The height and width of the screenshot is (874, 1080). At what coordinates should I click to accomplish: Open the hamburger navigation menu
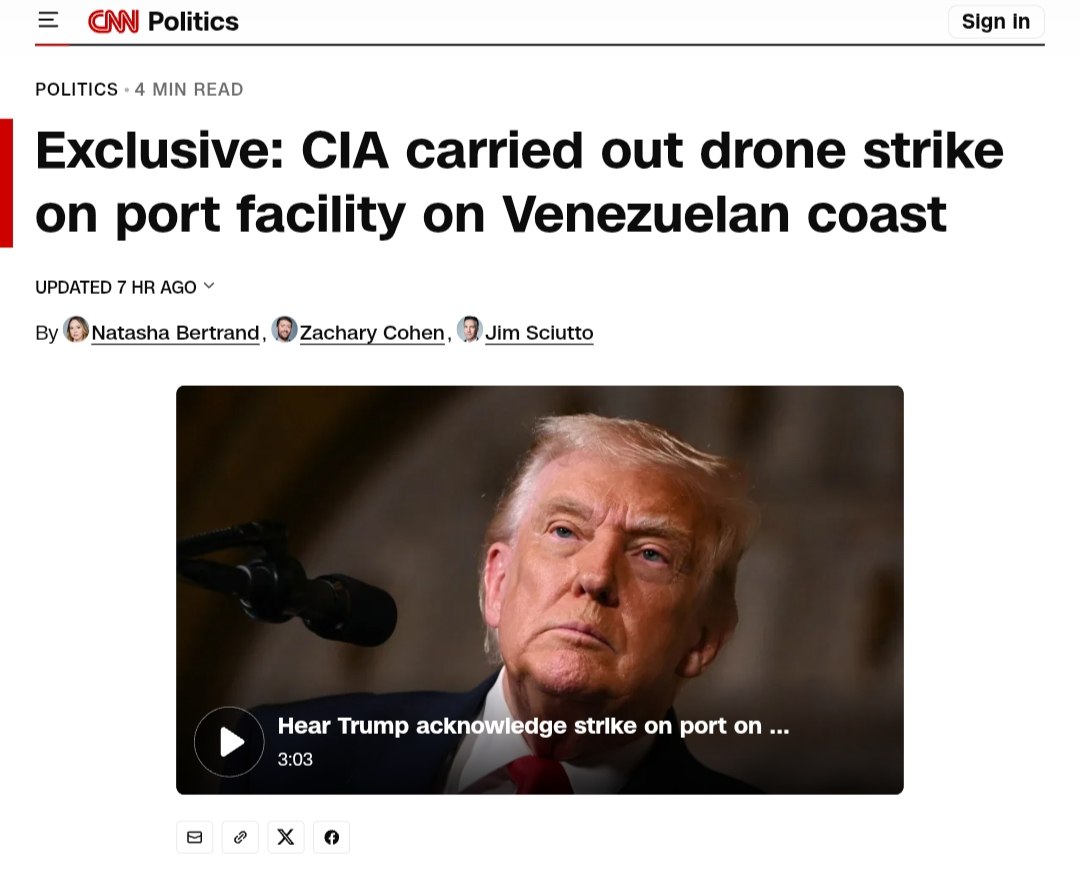47,20
